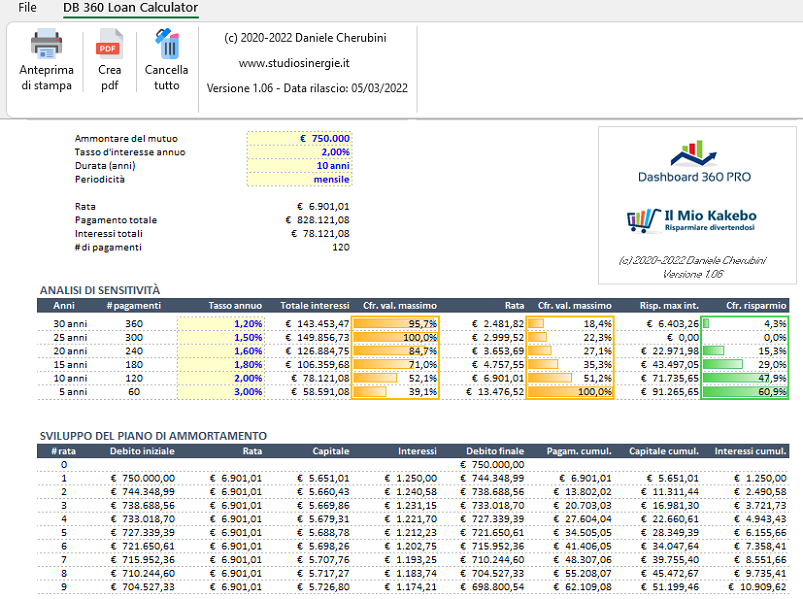
Task: Click the Il Mio Kakebo logo
Action: pos(692,220)
